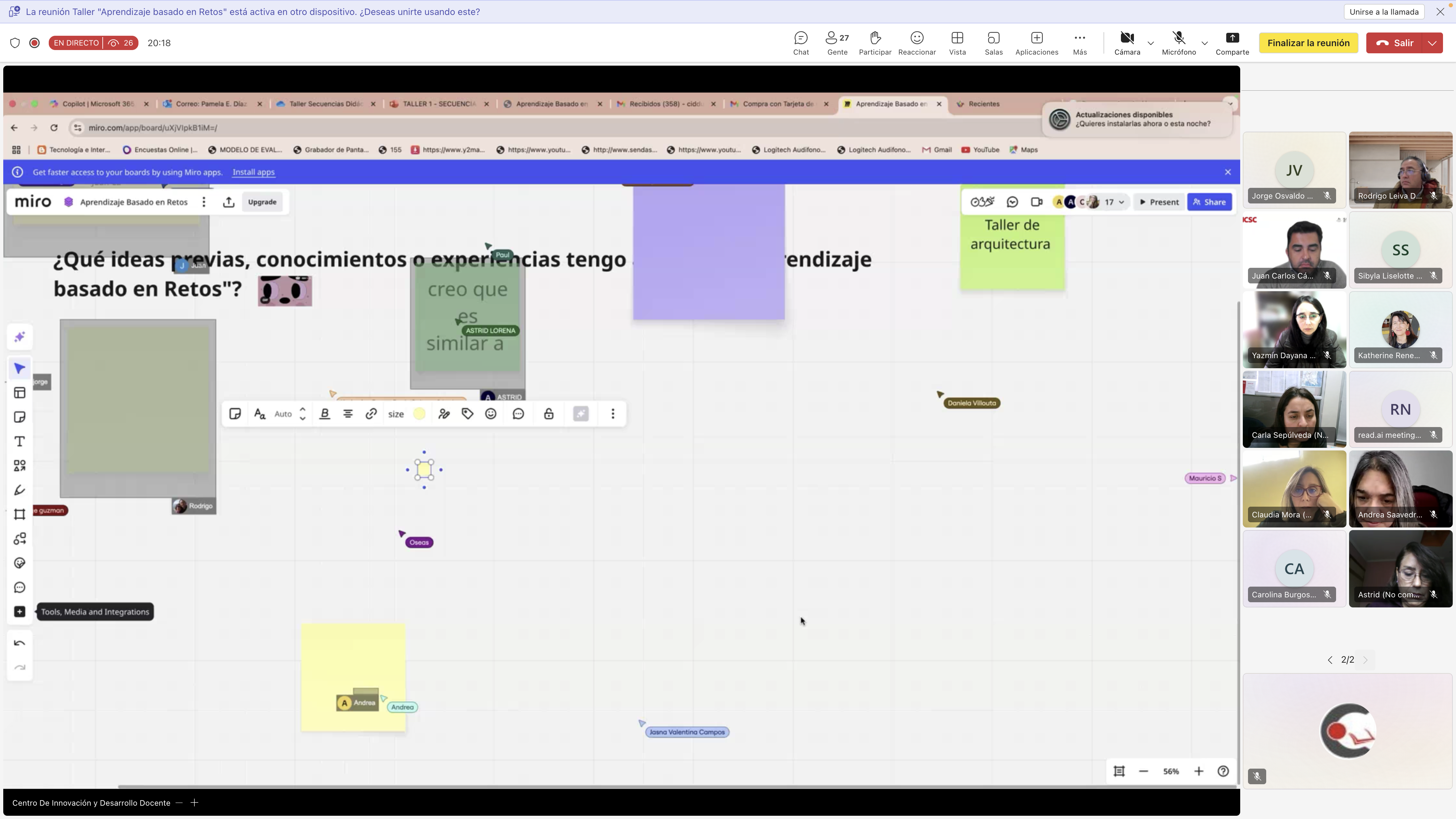Switch to the Copilot Microsoft 365 tab

pos(98,104)
